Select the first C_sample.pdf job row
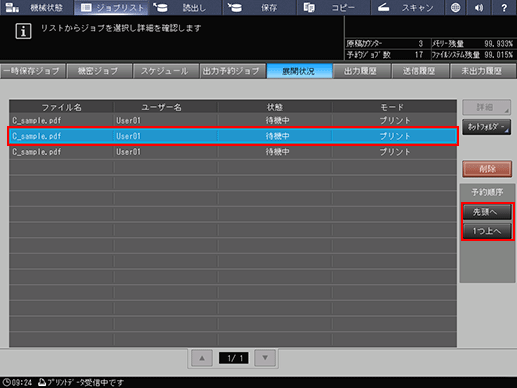The width and height of the screenshot is (517, 388). tap(233, 120)
